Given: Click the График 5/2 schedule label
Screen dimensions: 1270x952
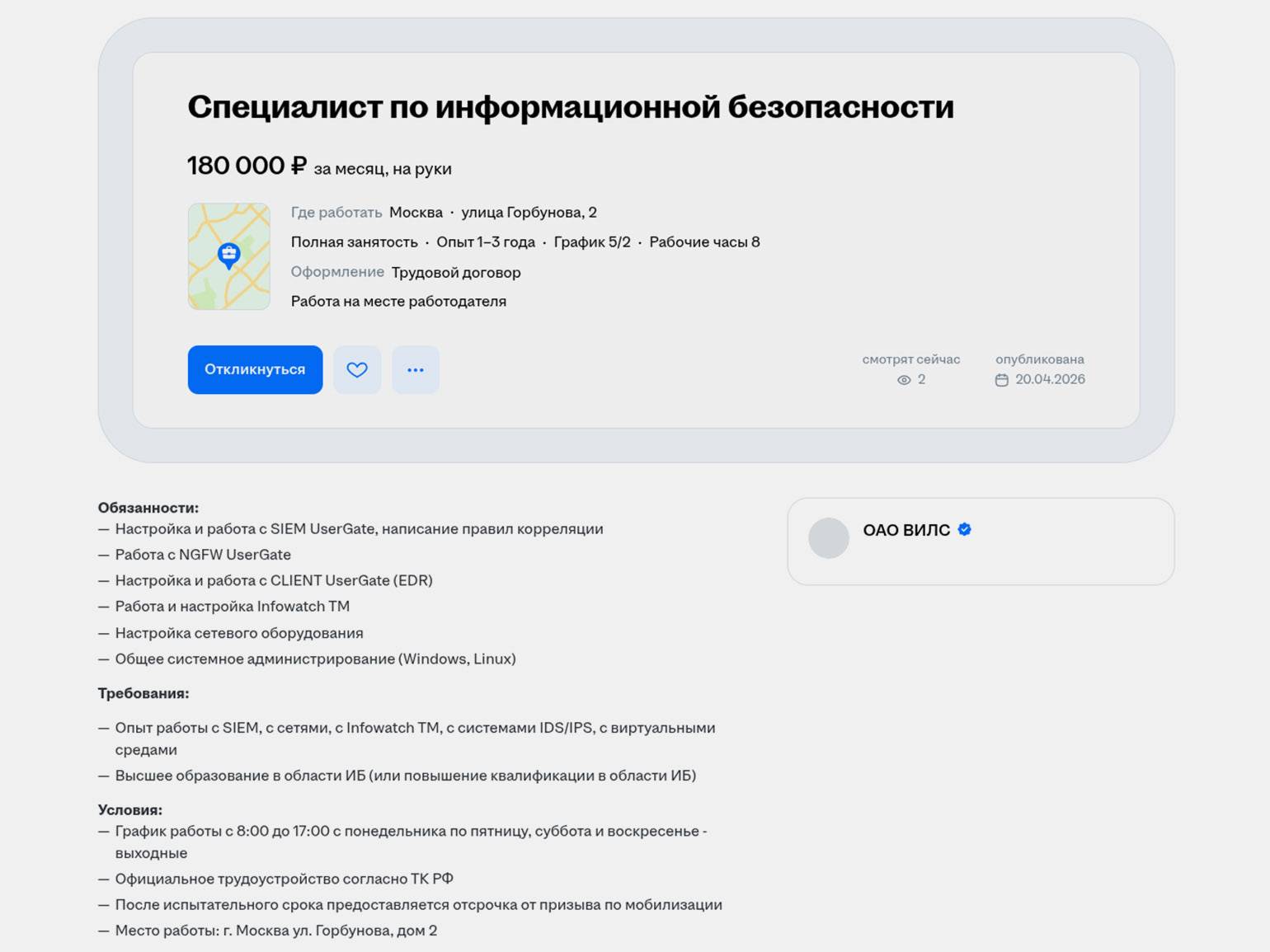Looking at the screenshot, I should 592,242.
